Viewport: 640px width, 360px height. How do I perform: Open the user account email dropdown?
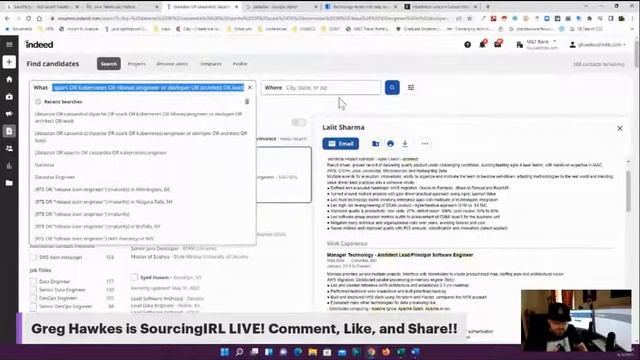pos(597,44)
